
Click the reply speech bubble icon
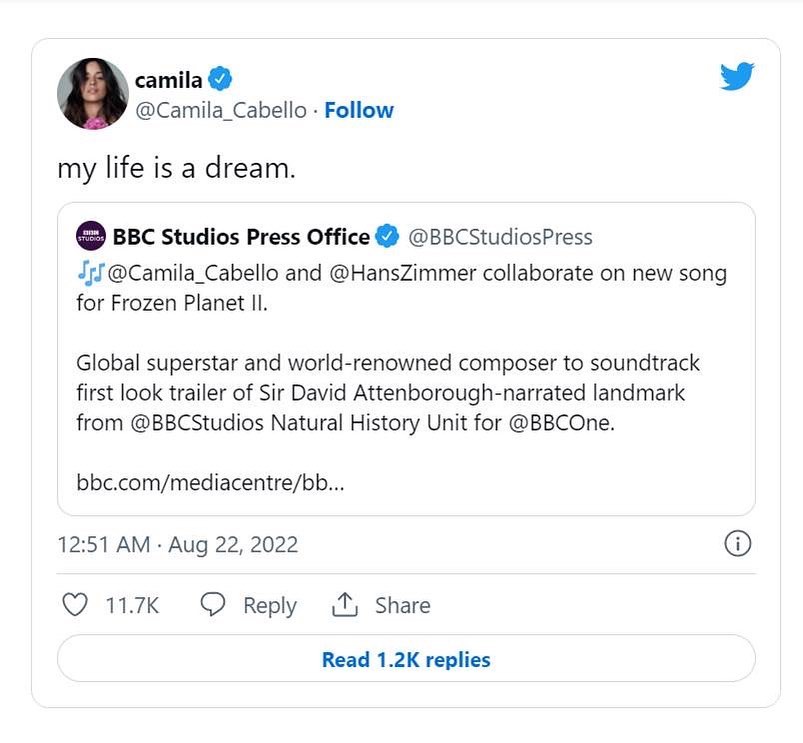click(212, 605)
